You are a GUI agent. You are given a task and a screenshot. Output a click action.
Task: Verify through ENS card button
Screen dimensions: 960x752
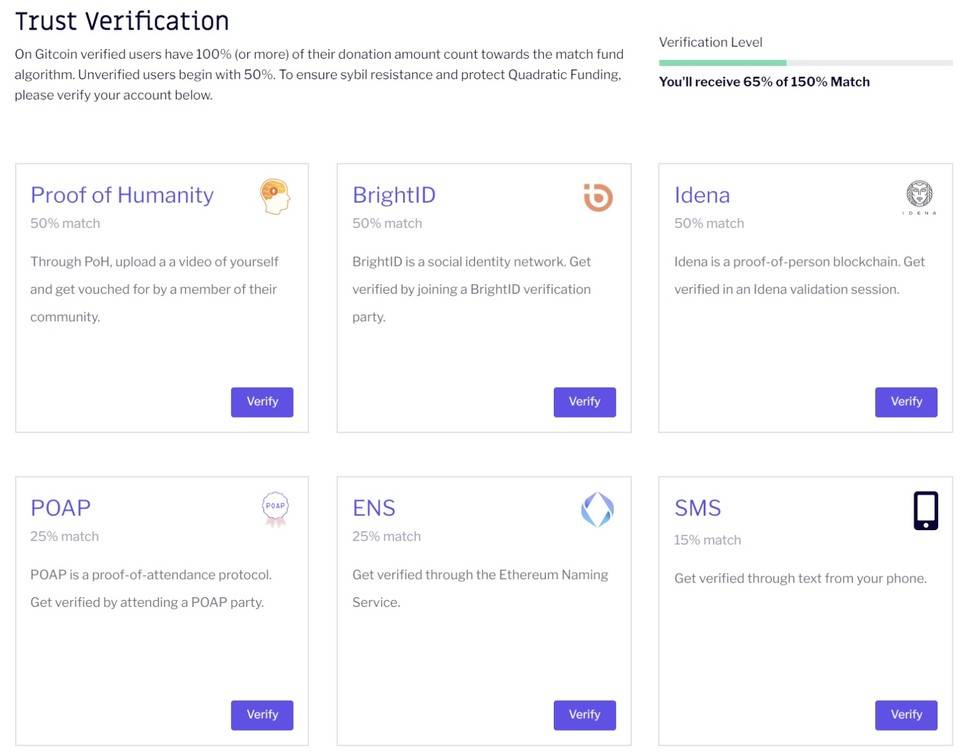point(585,715)
